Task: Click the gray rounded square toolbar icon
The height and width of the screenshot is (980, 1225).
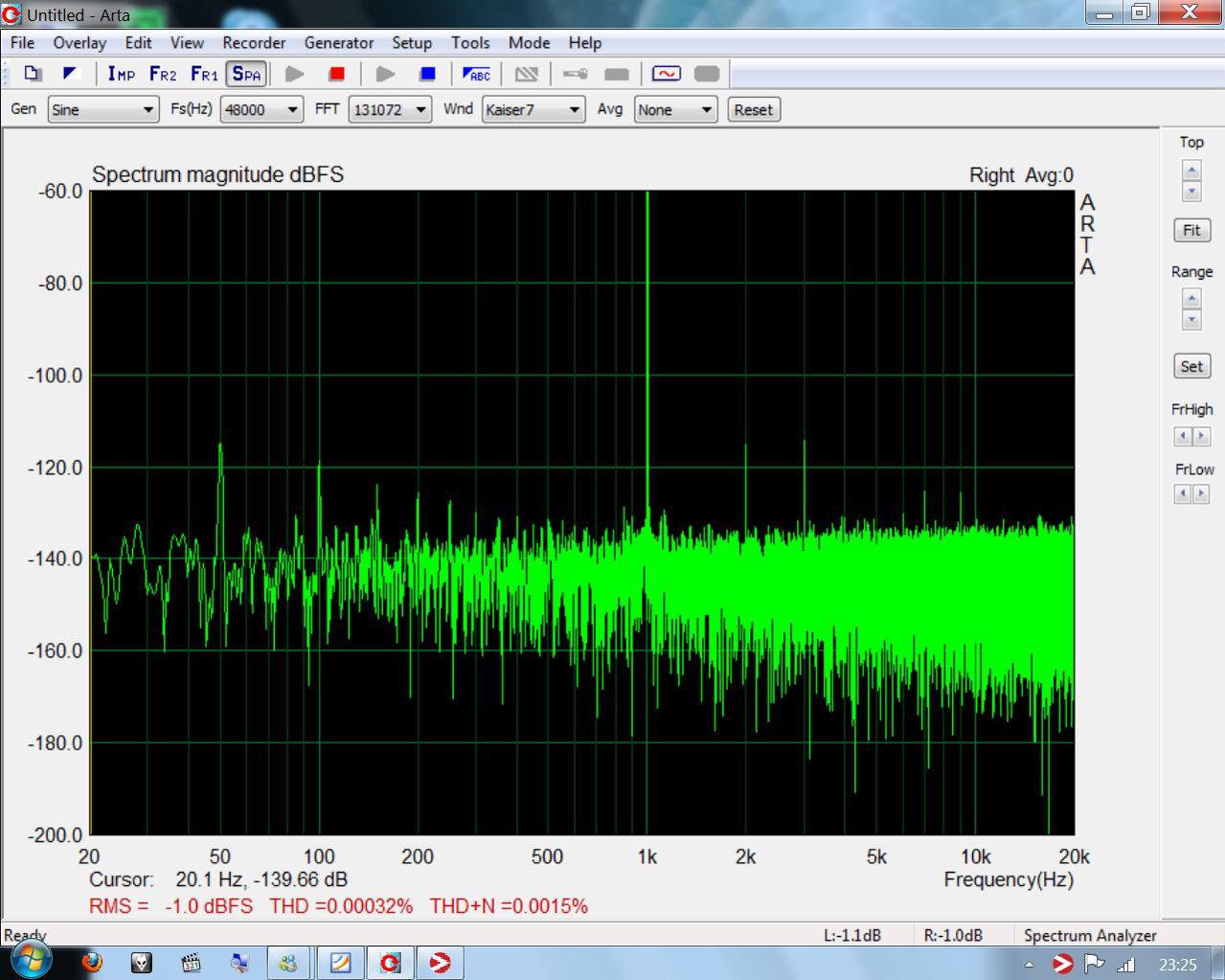Action: click(x=707, y=74)
